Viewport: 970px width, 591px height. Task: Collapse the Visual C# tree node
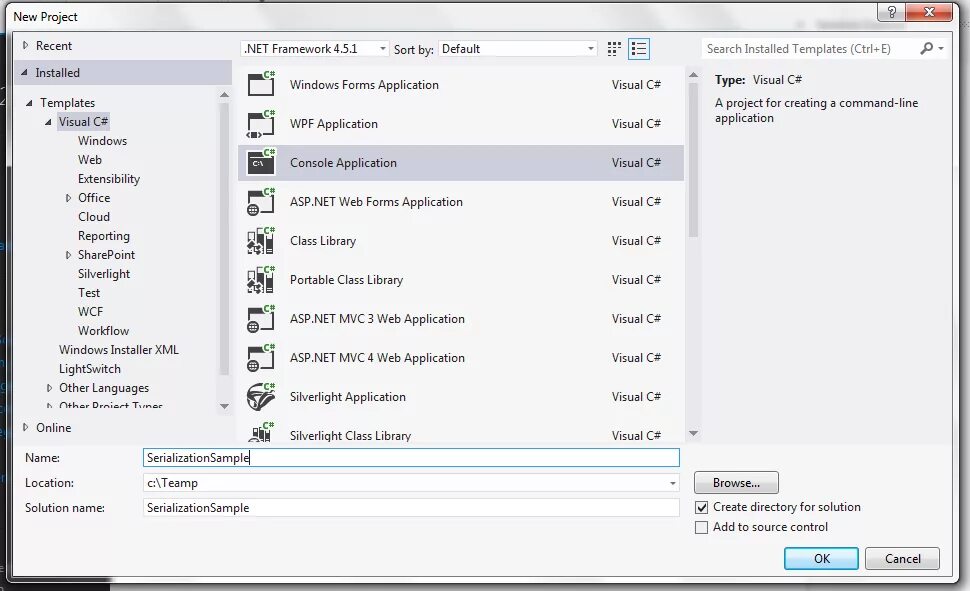point(48,122)
